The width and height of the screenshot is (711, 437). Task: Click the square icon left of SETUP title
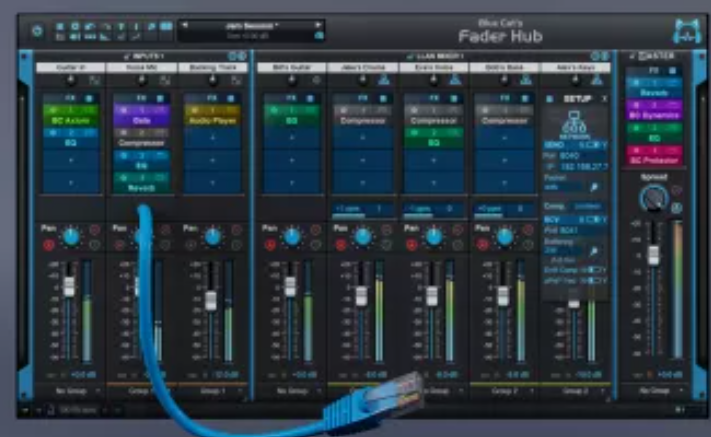coord(550,98)
